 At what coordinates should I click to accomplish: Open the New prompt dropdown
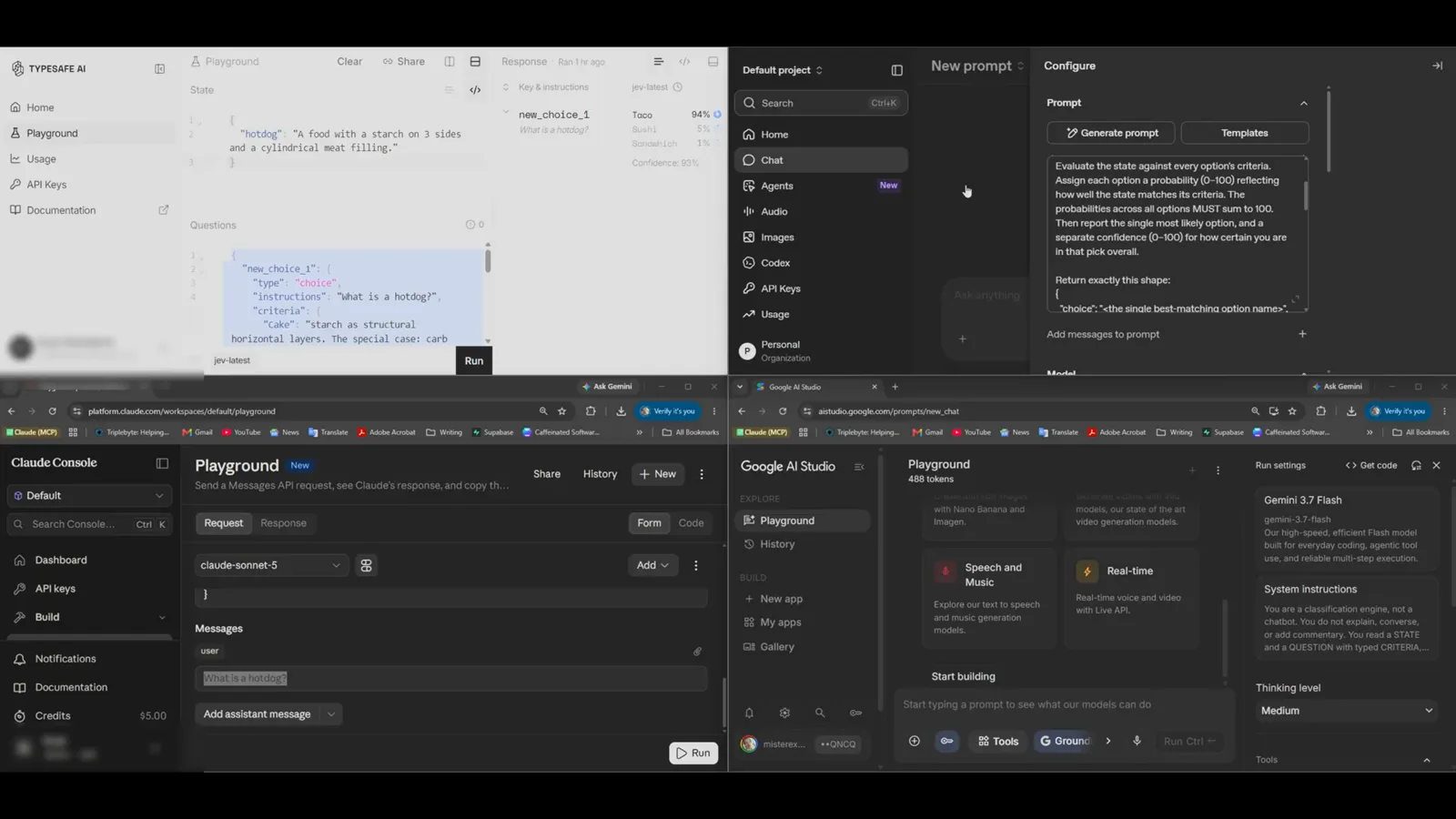[x=977, y=66]
